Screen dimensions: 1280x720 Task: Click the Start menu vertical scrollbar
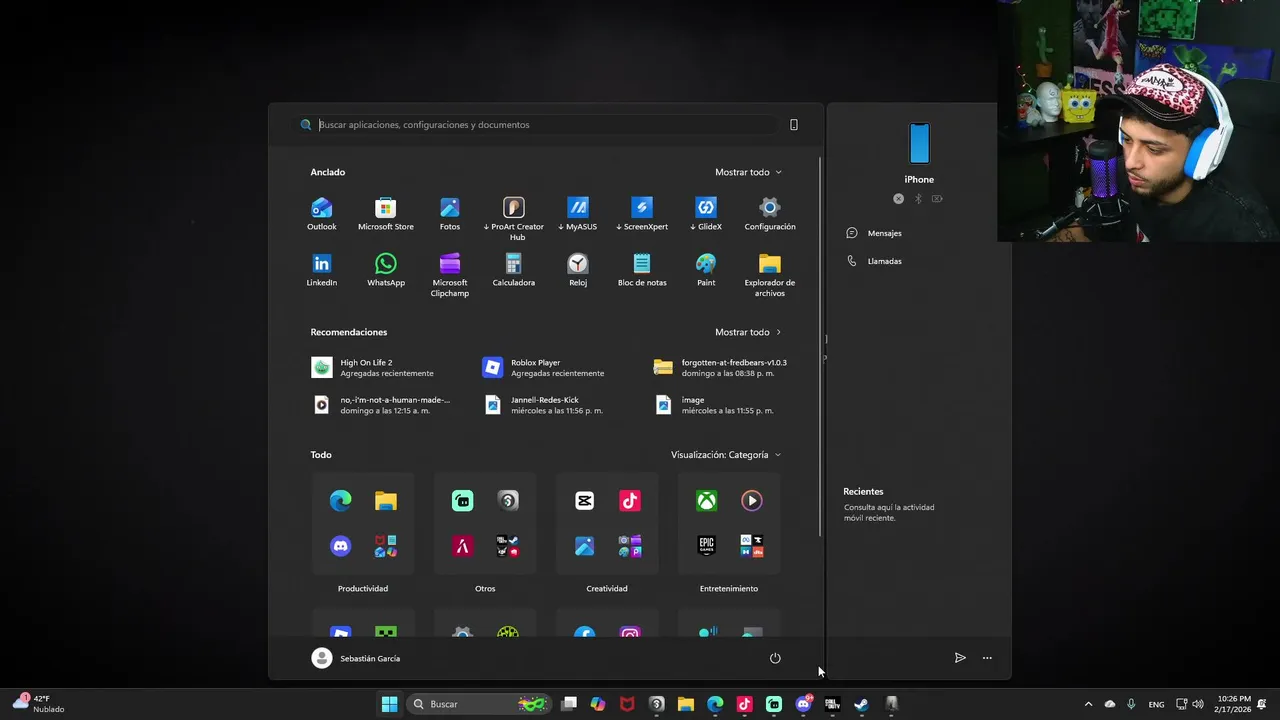coord(821,347)
